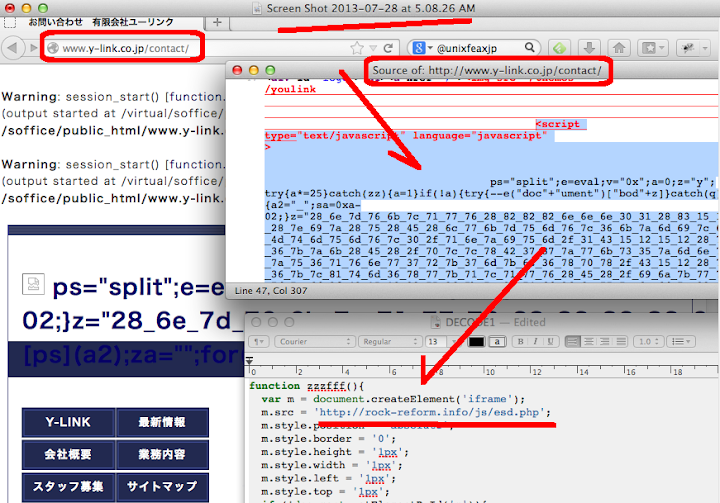
Task: Center align text in TextEdit
Action: point(589,341)
